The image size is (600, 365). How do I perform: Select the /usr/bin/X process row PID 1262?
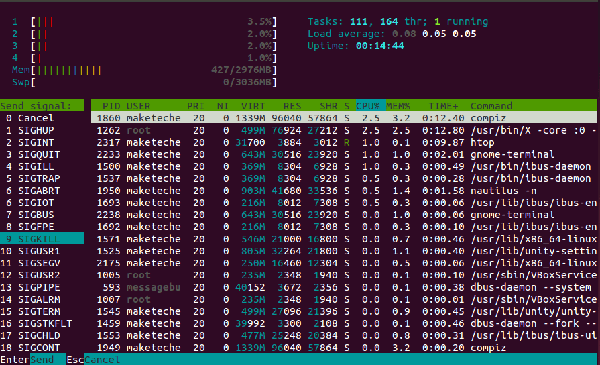[x=344, y=130]
